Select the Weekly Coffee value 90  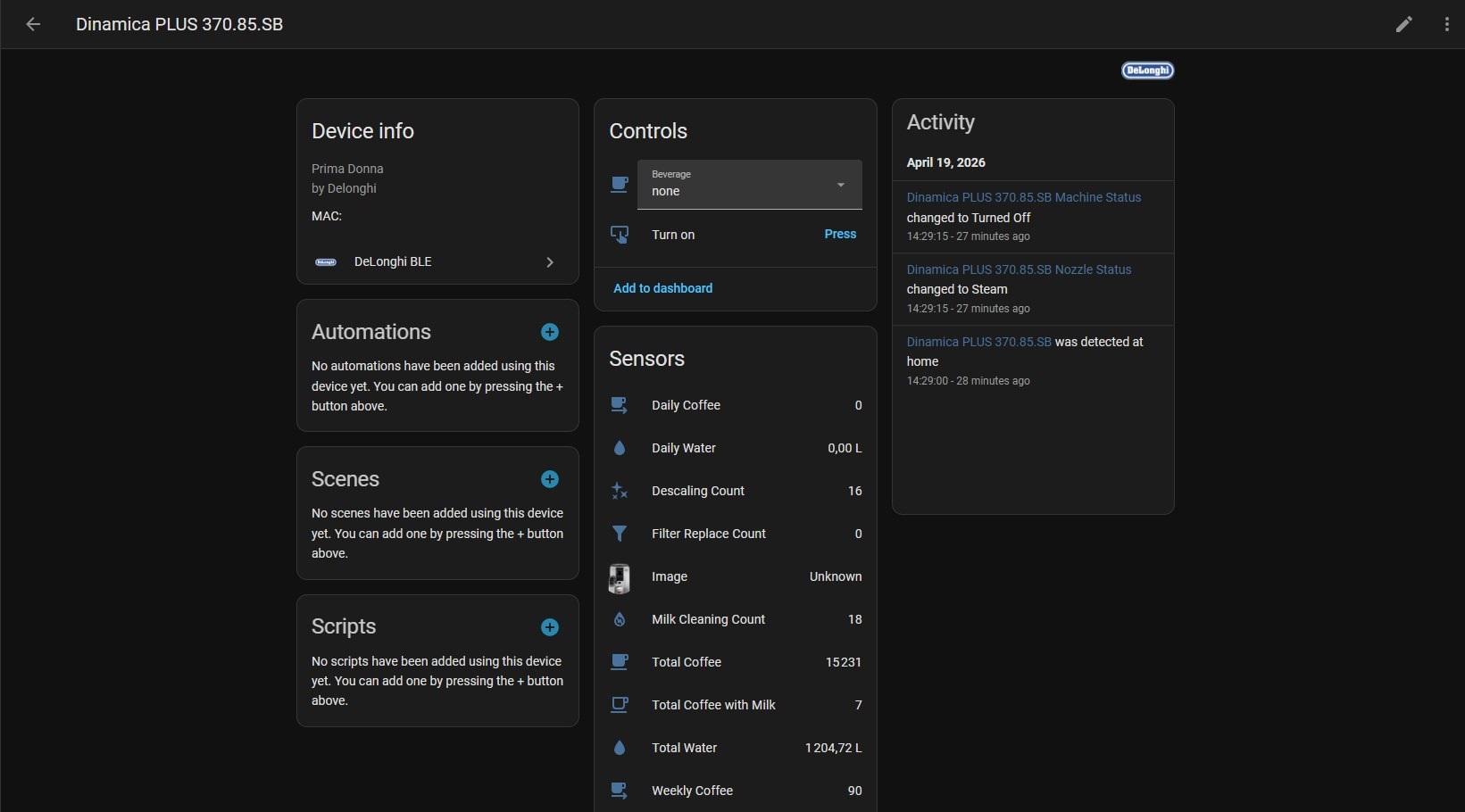click(x=855, y=791)
